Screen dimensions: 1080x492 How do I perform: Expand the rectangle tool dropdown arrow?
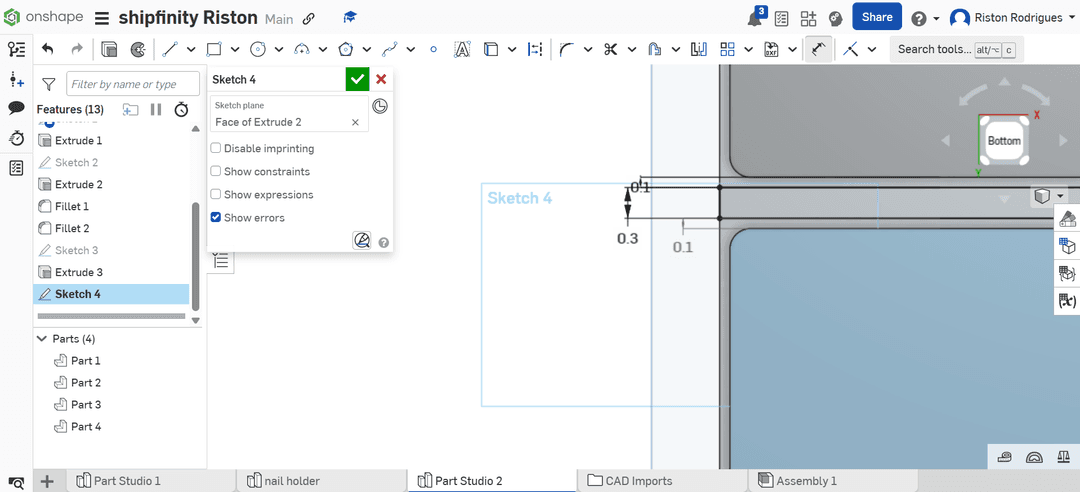(235, 49)
